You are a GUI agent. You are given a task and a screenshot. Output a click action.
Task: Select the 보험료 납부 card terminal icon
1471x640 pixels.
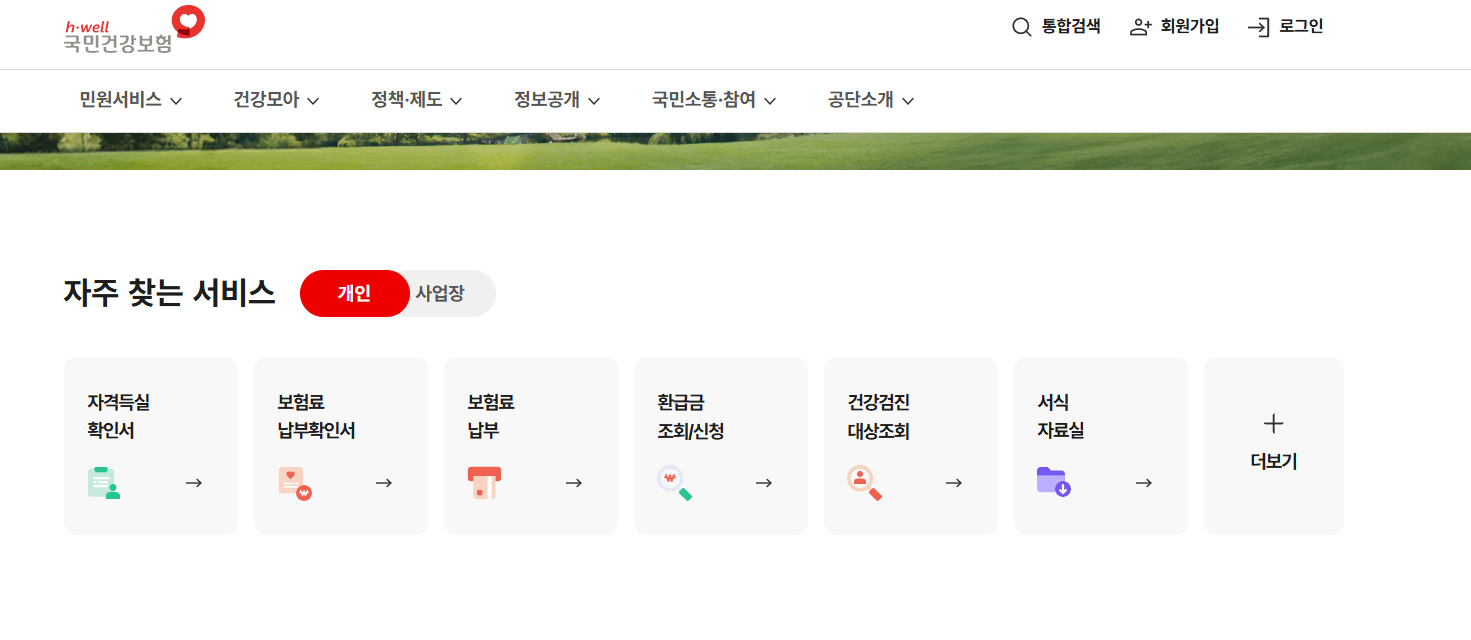tap(484, 483)
